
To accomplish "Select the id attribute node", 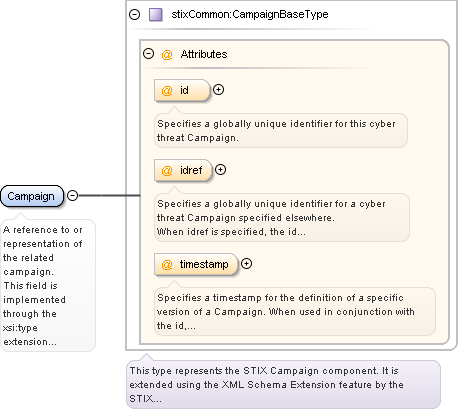I will pos(182,90).
